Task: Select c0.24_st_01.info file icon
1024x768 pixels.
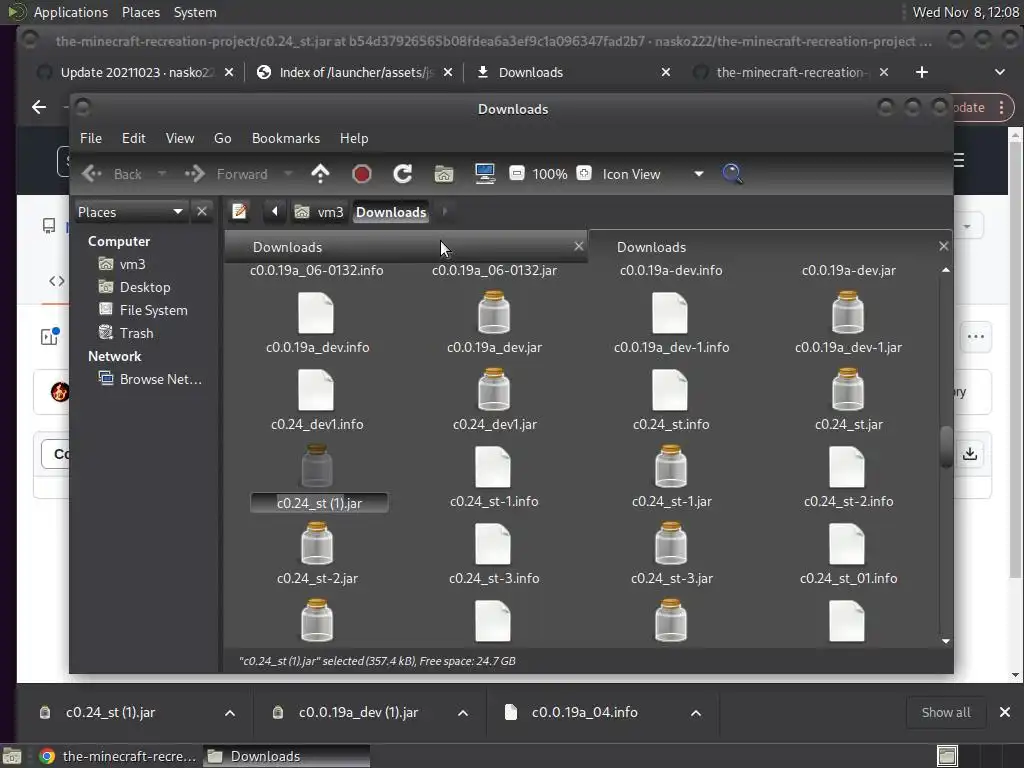Action: [847, 545]
